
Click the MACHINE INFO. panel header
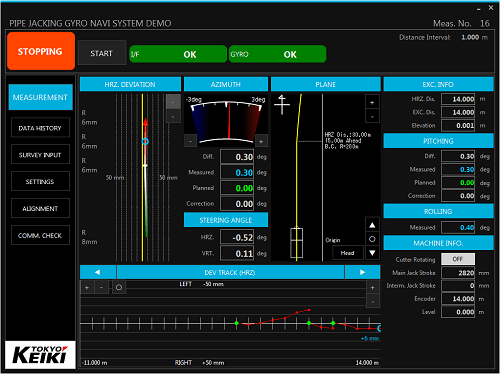(x=438, y=243)
